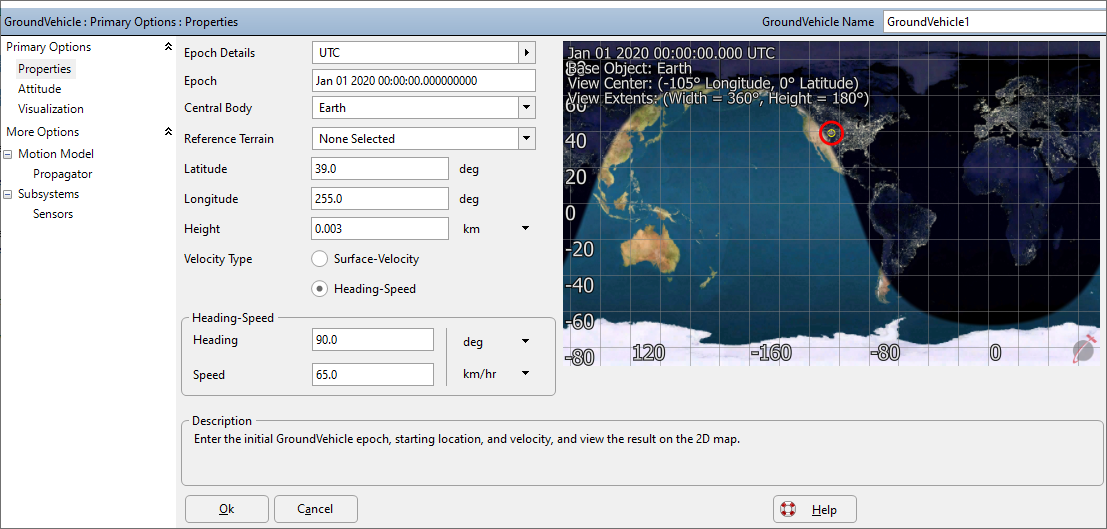Select Properties in the sidebar
1107x529 pixels.
45,69
